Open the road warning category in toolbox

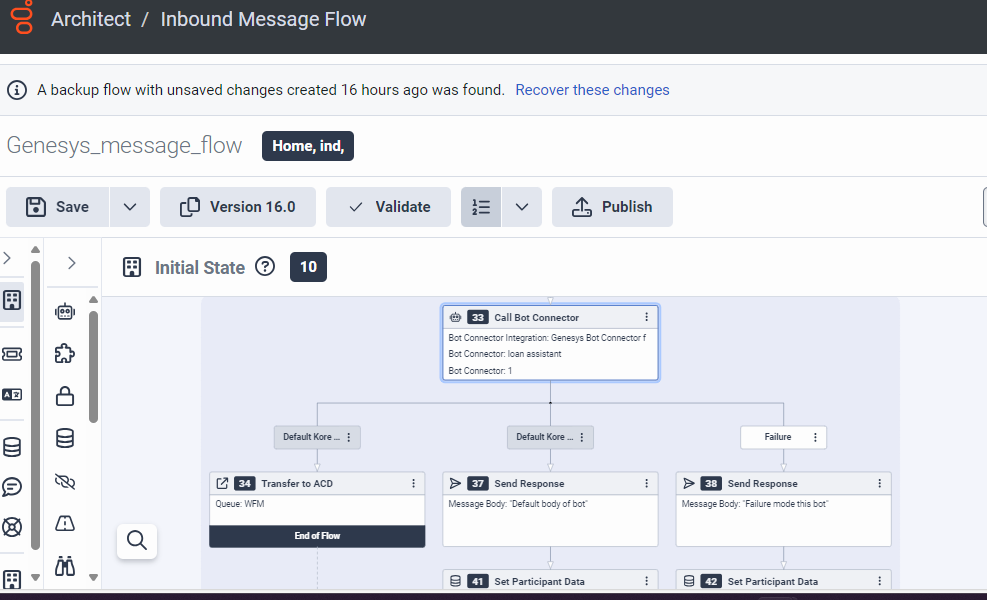point(65,523)
